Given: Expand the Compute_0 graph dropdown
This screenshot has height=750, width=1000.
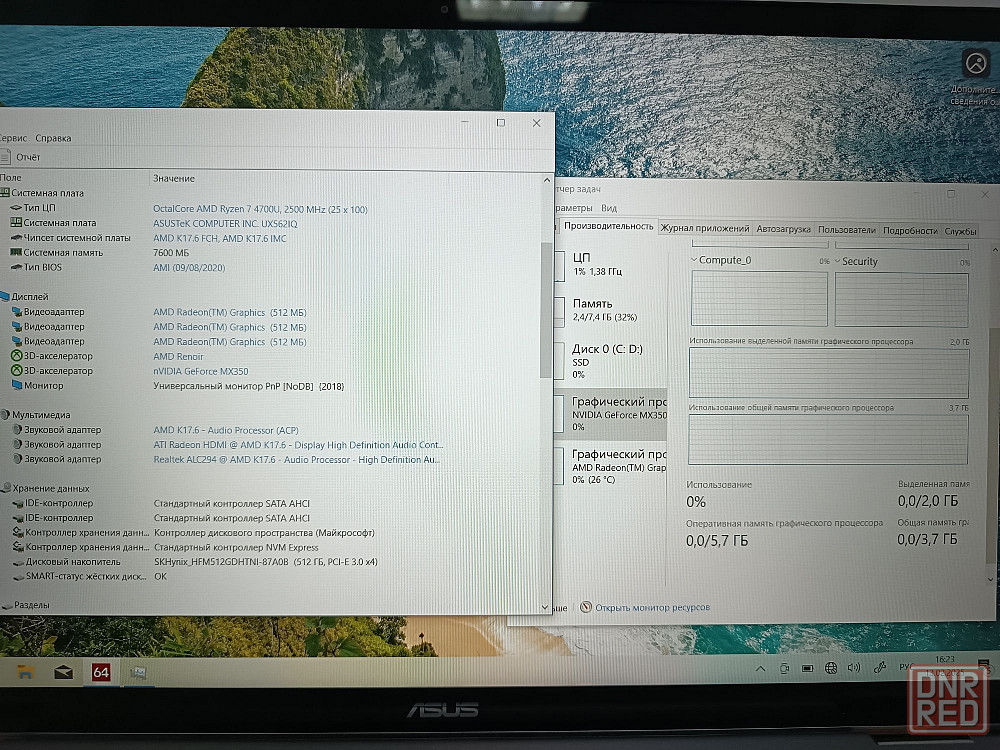Looking at the screenshot, I should tap(694, 260).
